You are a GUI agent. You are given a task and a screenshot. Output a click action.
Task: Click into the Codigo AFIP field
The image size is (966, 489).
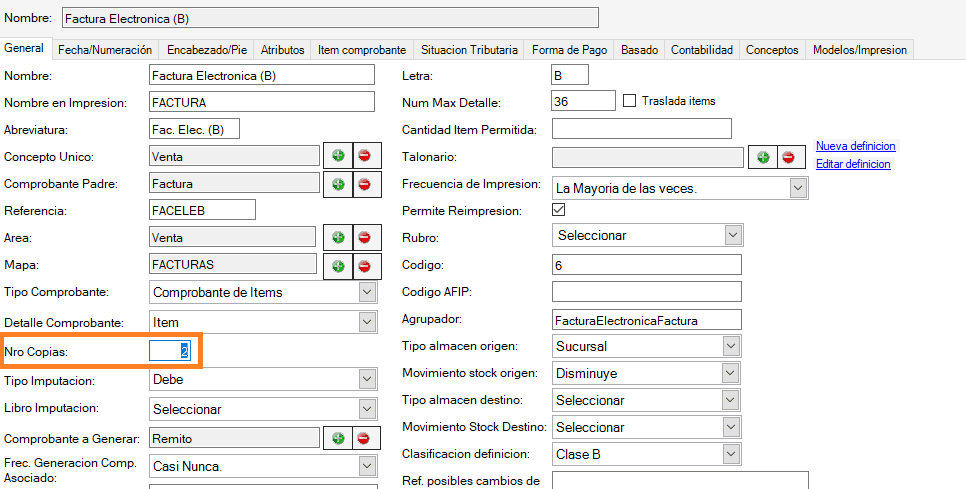[646, 291]
